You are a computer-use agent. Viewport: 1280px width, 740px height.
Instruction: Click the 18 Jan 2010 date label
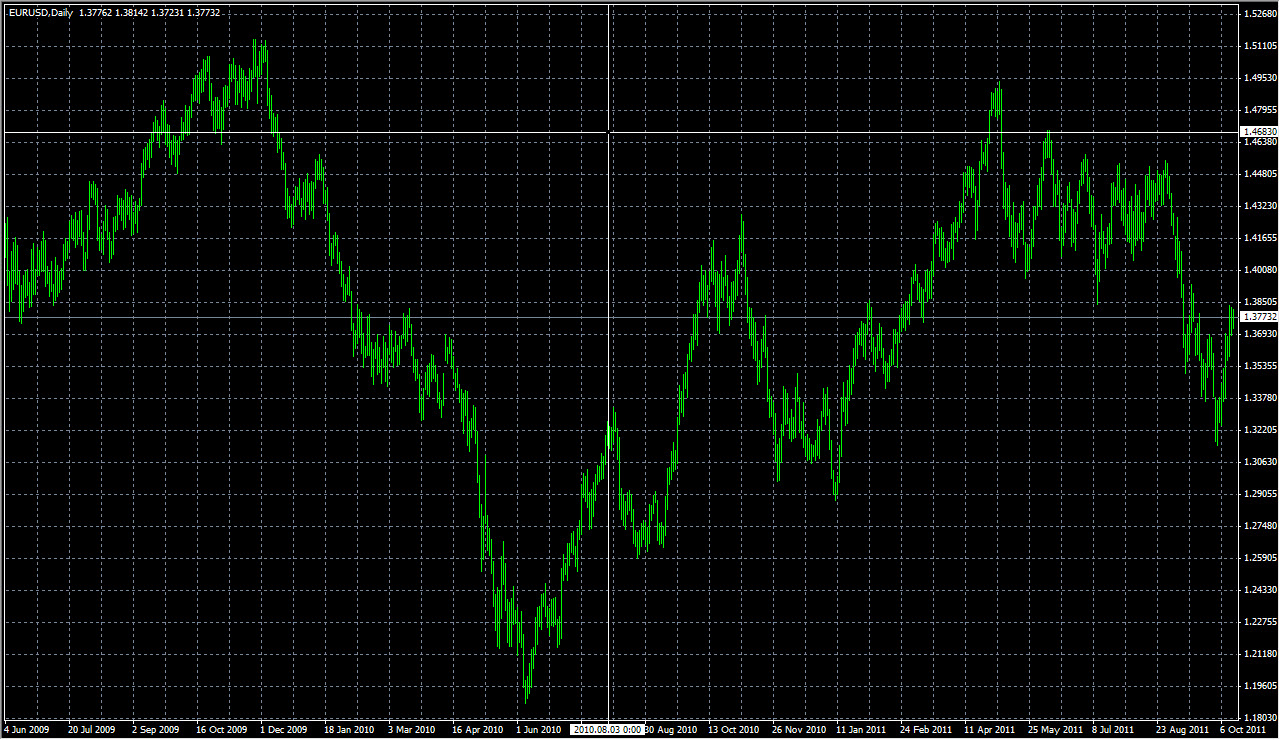pyautogui.click(x=349, y=730)
